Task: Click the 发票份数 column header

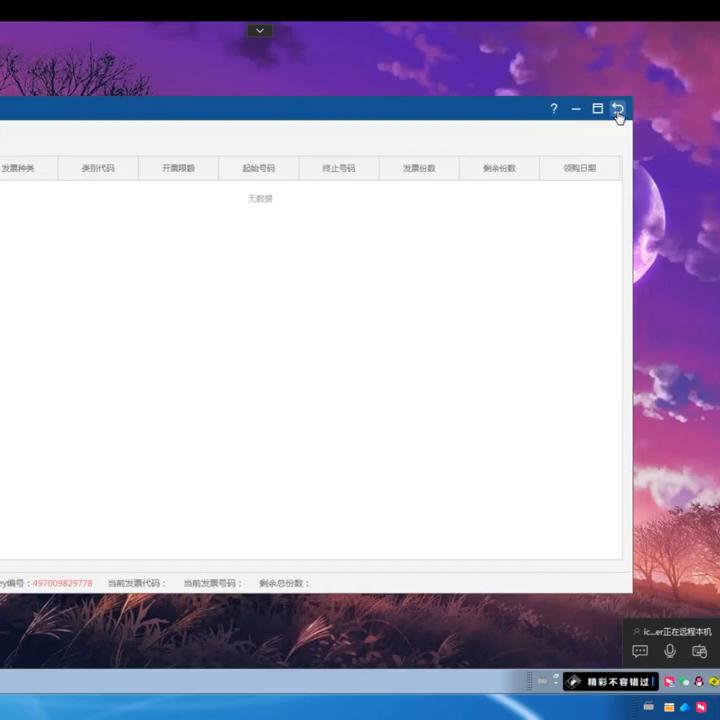Action: pos(419,168)
